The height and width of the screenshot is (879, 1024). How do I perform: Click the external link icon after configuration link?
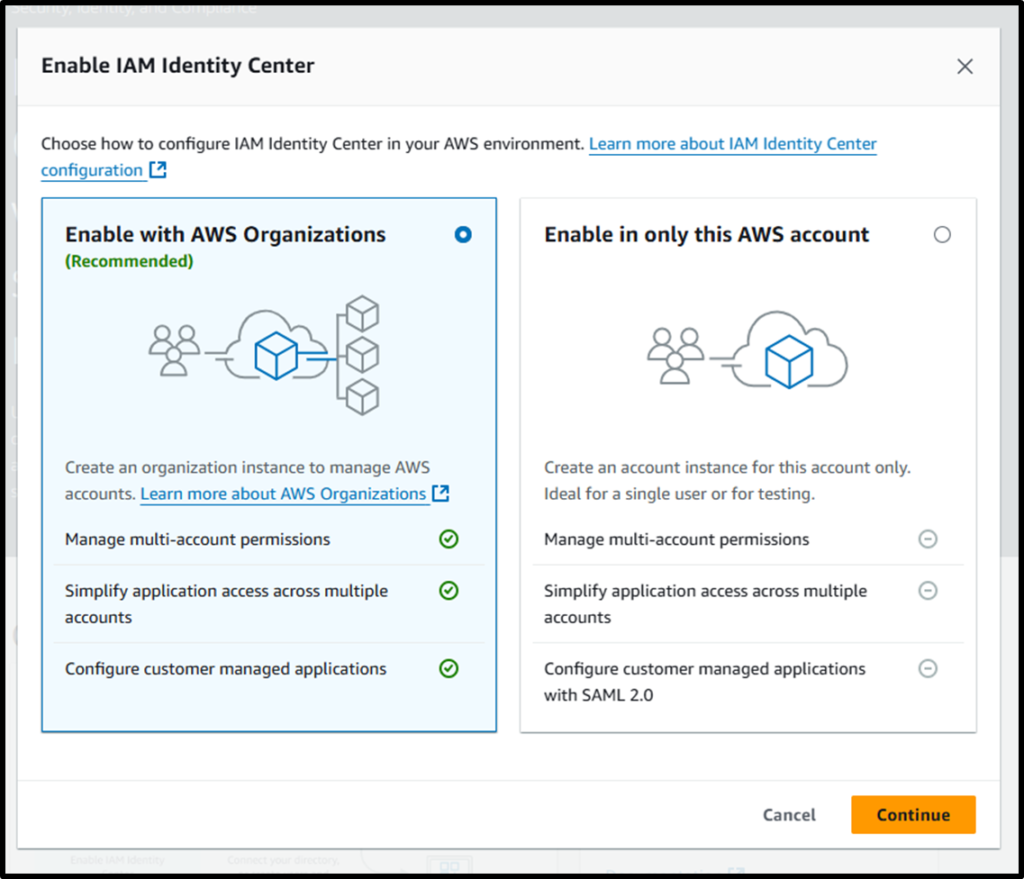point(156,170)
